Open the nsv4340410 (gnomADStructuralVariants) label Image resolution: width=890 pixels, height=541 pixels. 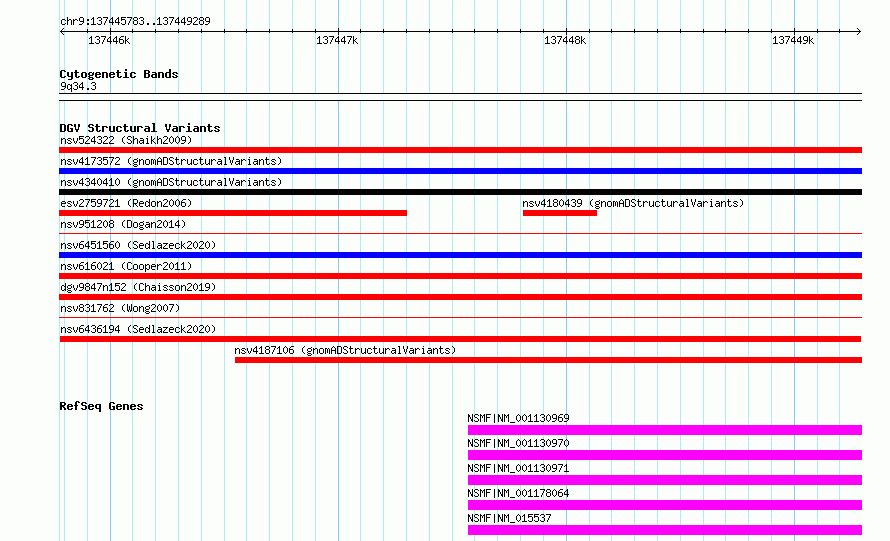tap(171, 182)
